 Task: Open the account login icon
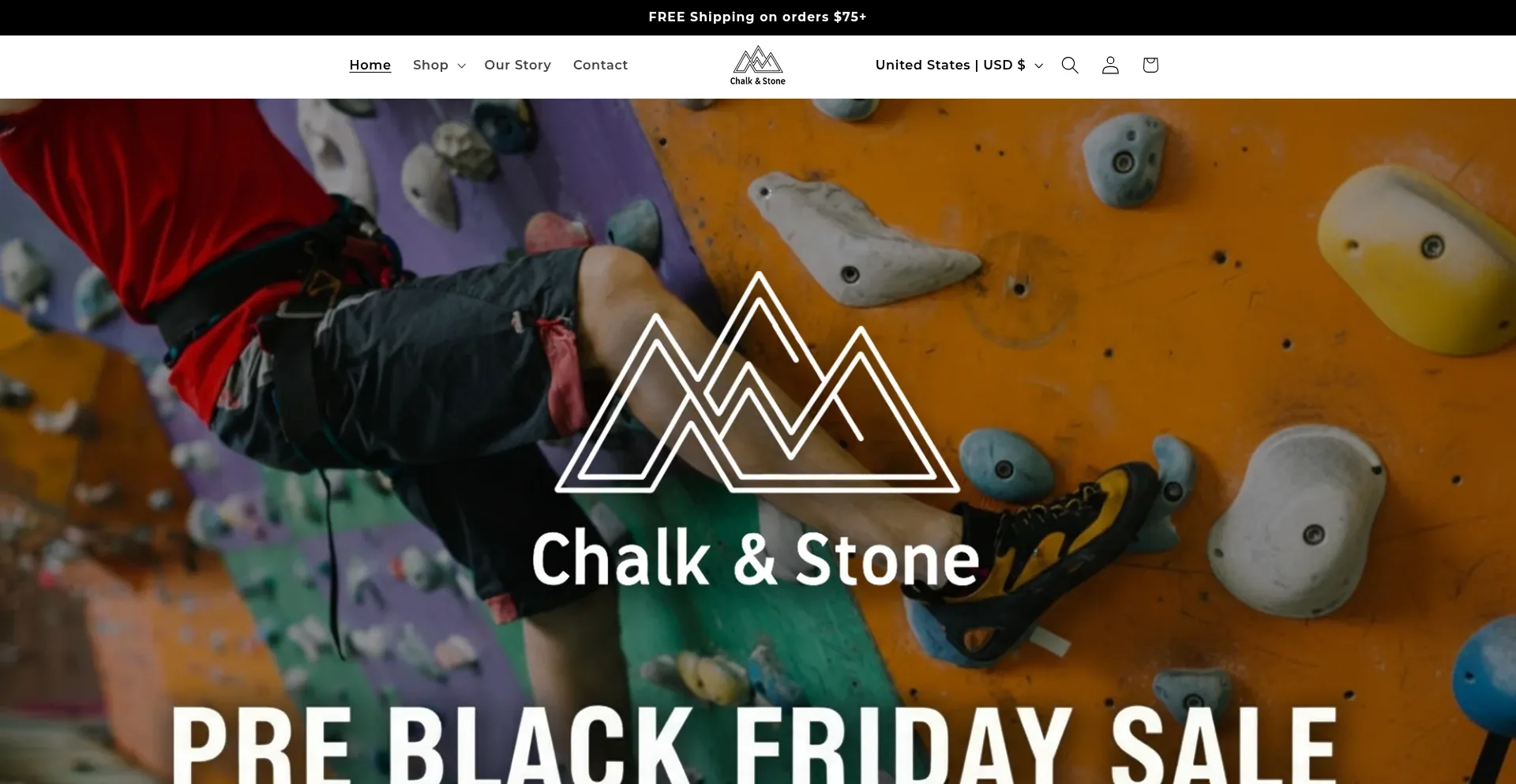point(1110,65)
